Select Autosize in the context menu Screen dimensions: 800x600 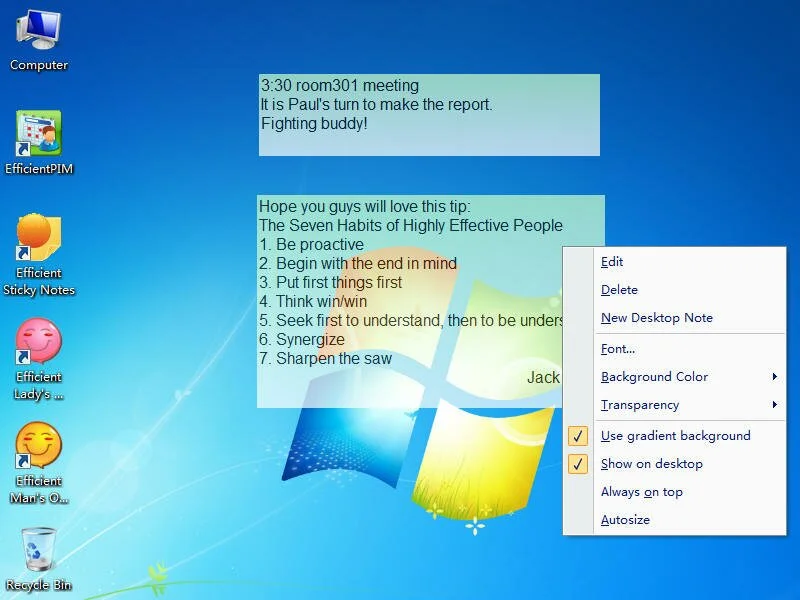625,520
